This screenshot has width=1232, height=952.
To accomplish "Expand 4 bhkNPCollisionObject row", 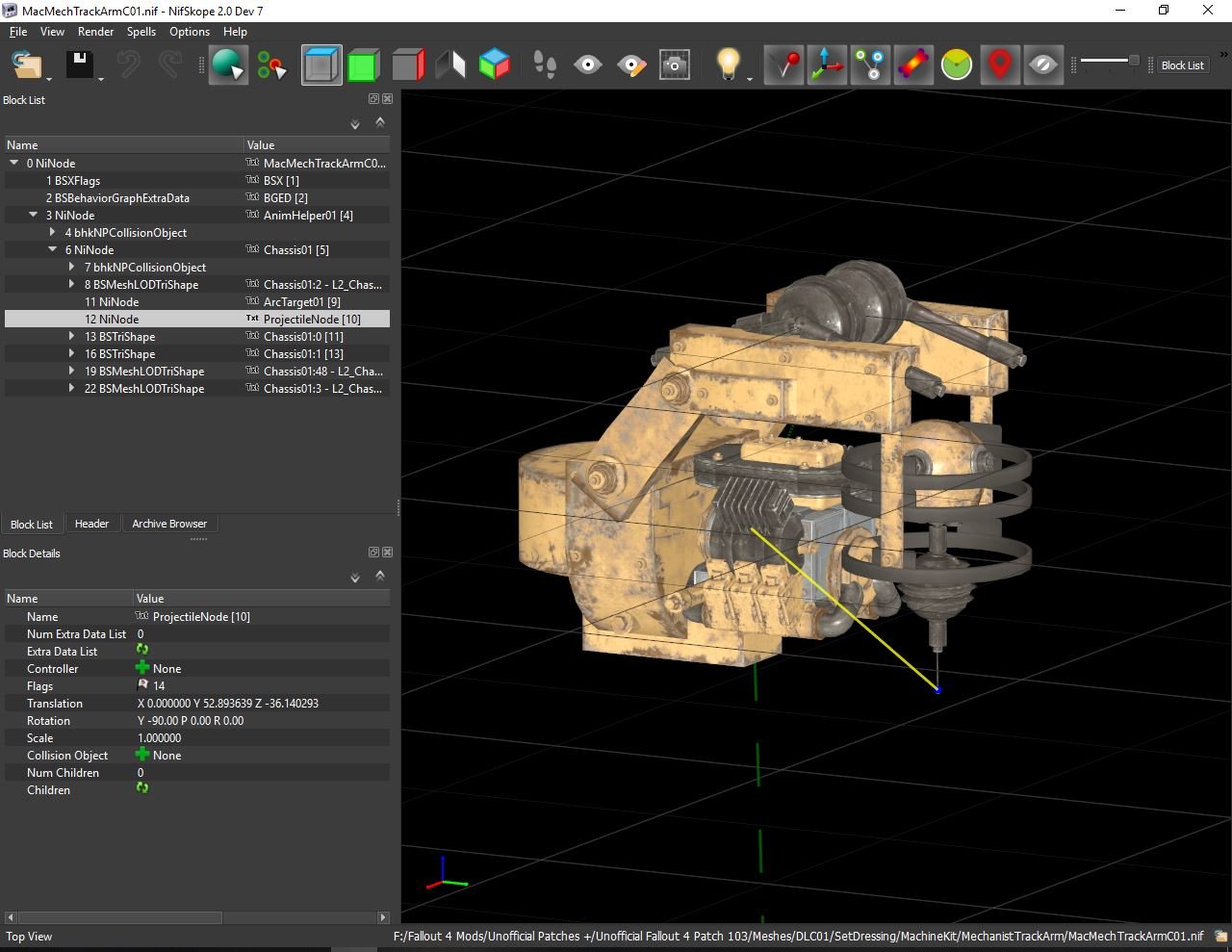I will coord(53,232).
